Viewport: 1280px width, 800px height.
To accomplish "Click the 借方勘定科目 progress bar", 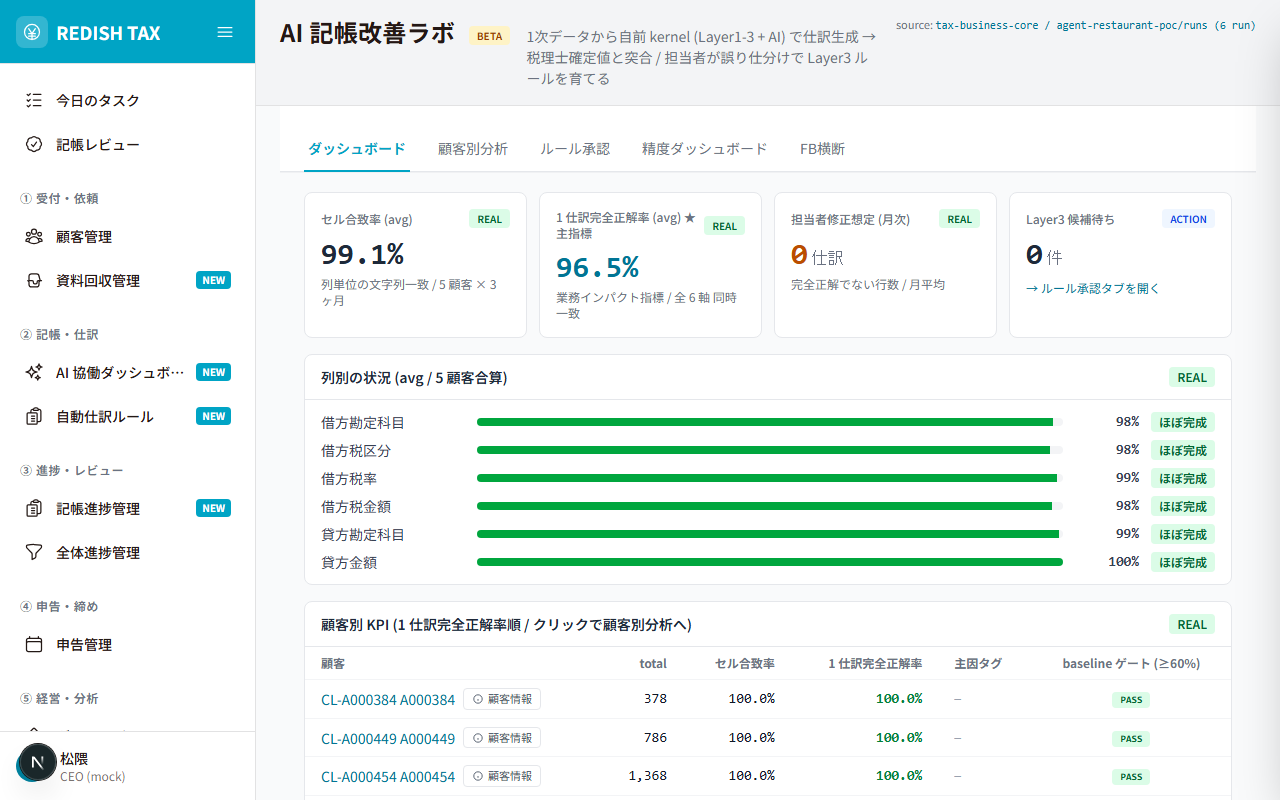I will click(770, 422).
